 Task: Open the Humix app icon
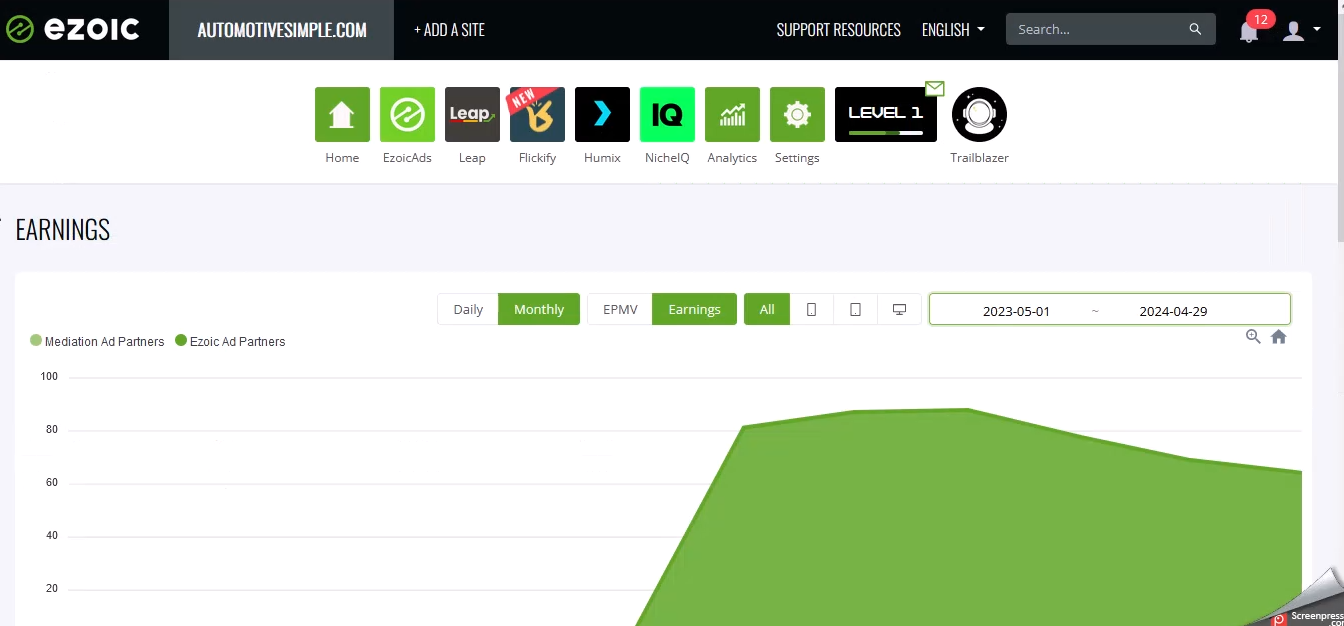602,114
